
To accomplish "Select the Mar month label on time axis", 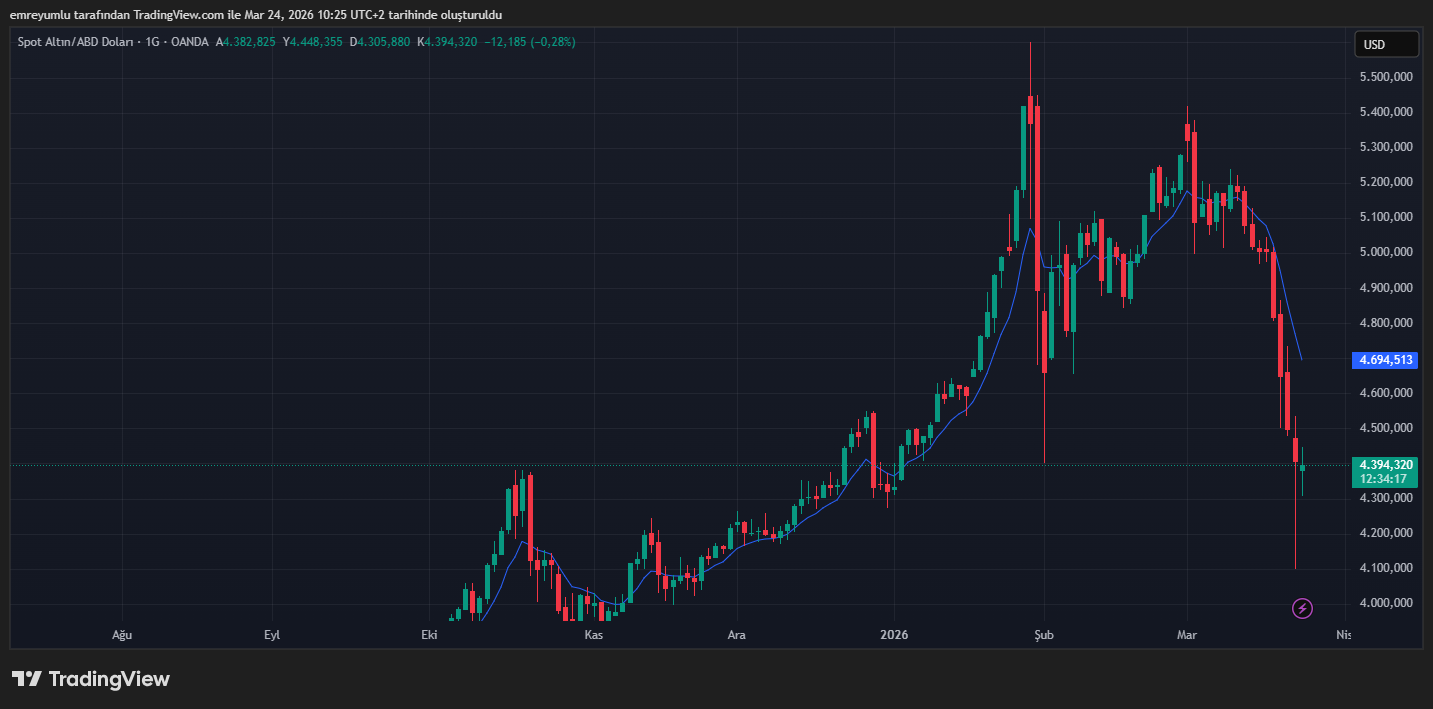I will click(1187, 635).
